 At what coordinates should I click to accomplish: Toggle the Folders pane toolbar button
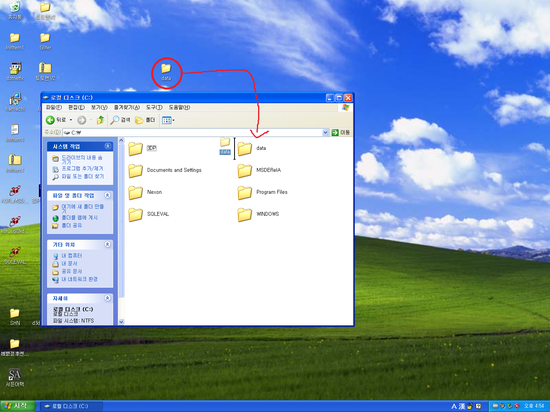[x=145, y=120]
